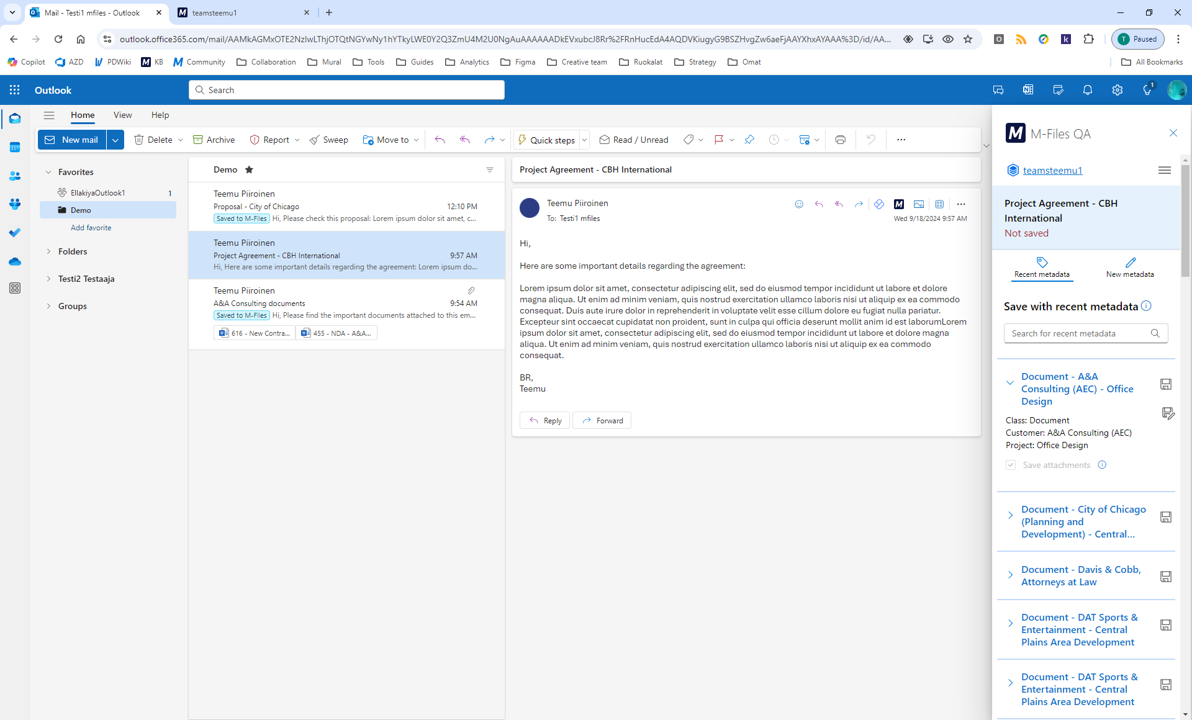
Task: Expand the Groups section
Action: [49, 306]
